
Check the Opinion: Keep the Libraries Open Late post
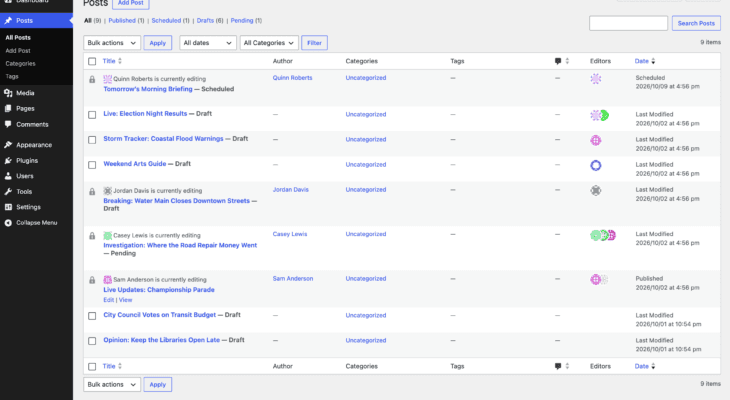pyautogui.click(x=92, y=341)
